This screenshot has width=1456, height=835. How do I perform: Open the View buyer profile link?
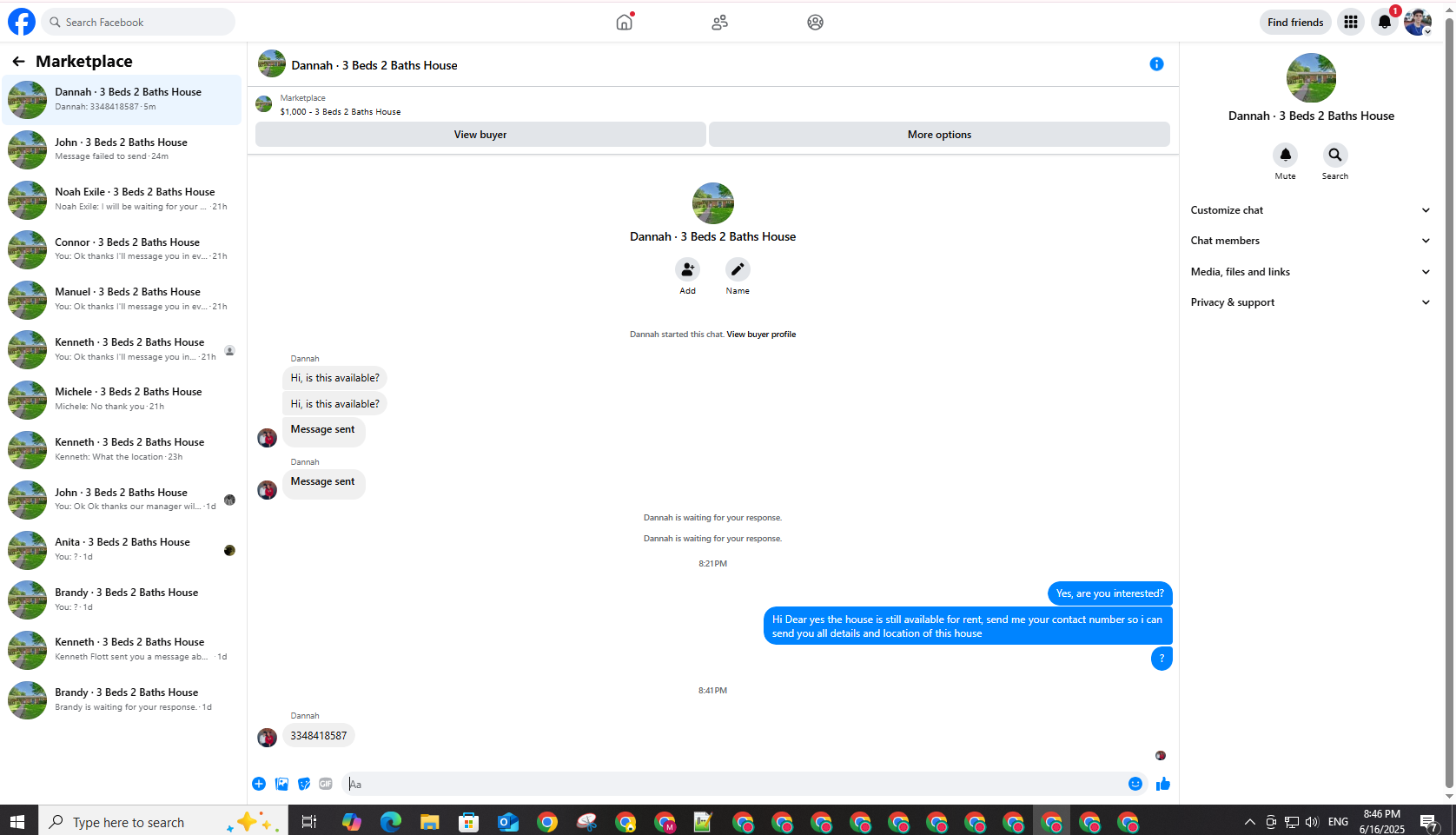click(761, 335)
